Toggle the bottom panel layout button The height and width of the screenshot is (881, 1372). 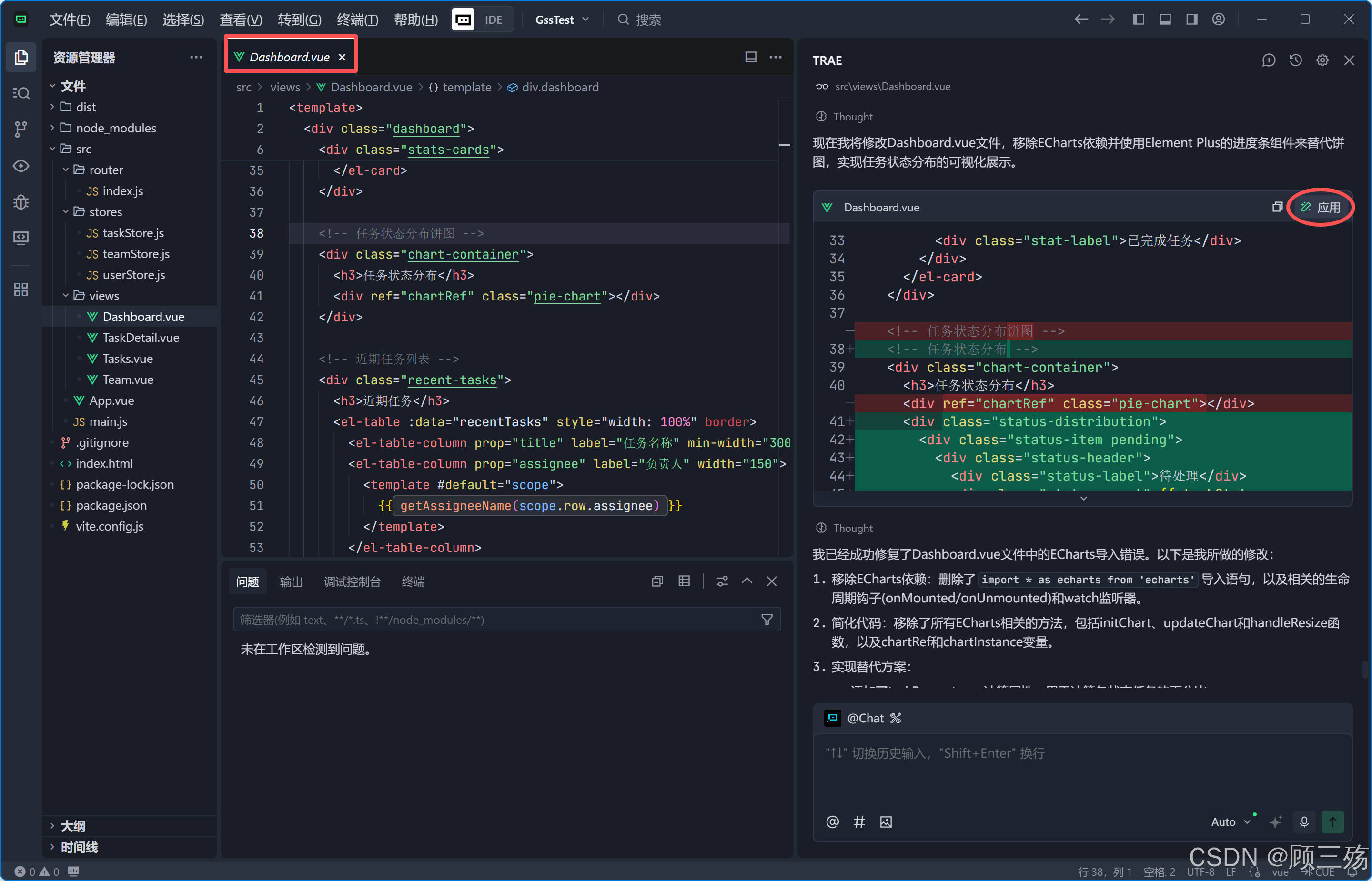point(1165,20)
